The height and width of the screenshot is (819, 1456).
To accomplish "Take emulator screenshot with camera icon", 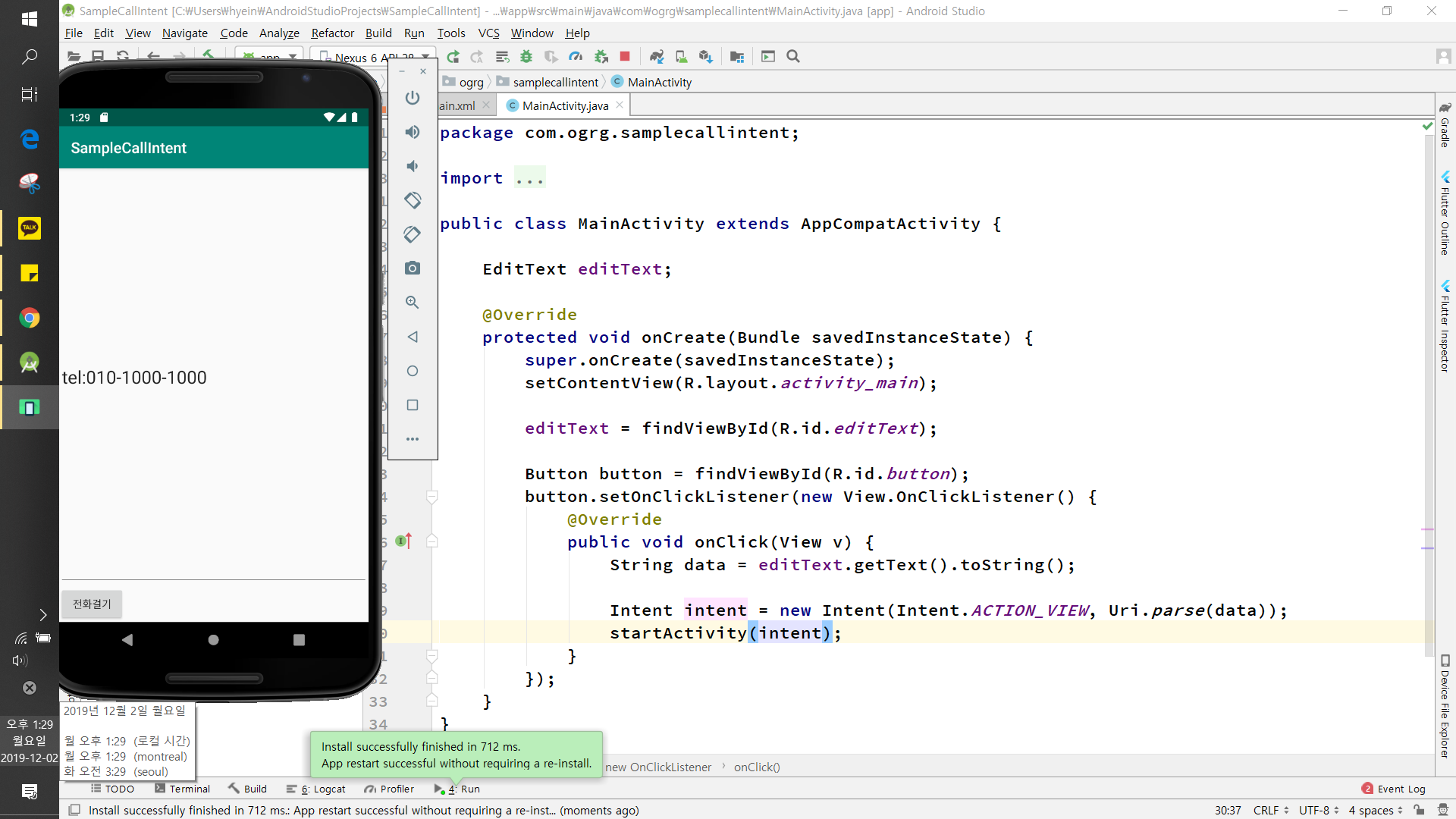I will 413,268.
